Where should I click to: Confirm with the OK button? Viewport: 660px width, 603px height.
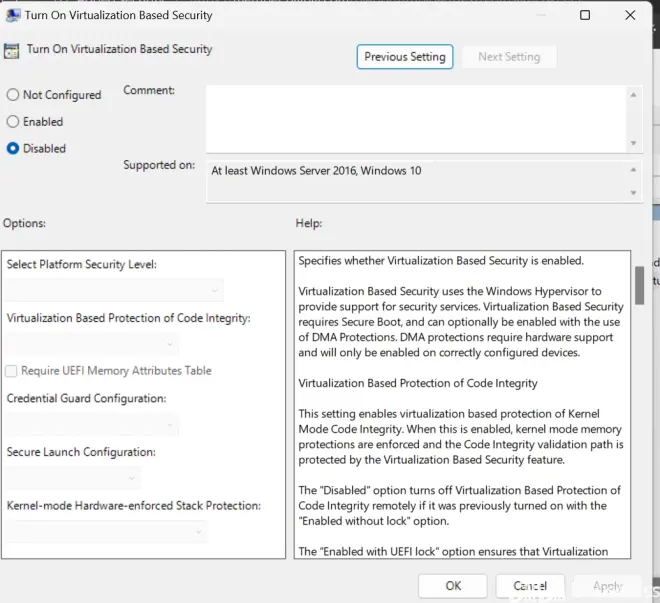coord(453,586)
